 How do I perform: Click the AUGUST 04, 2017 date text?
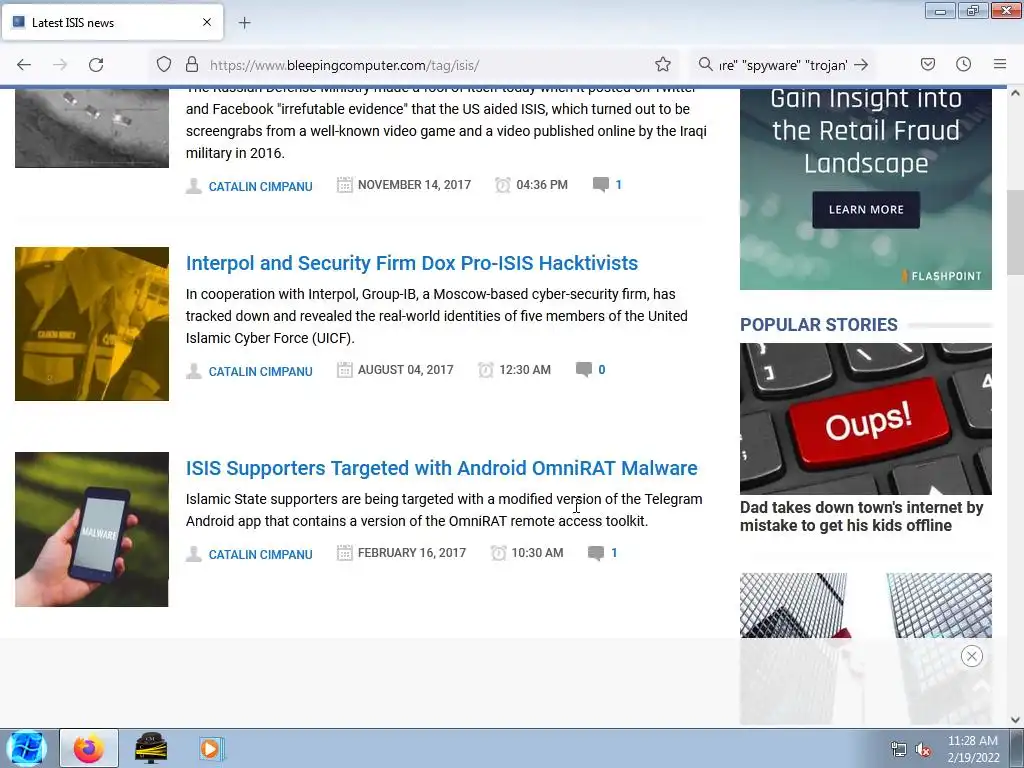[x=406, y=370]
